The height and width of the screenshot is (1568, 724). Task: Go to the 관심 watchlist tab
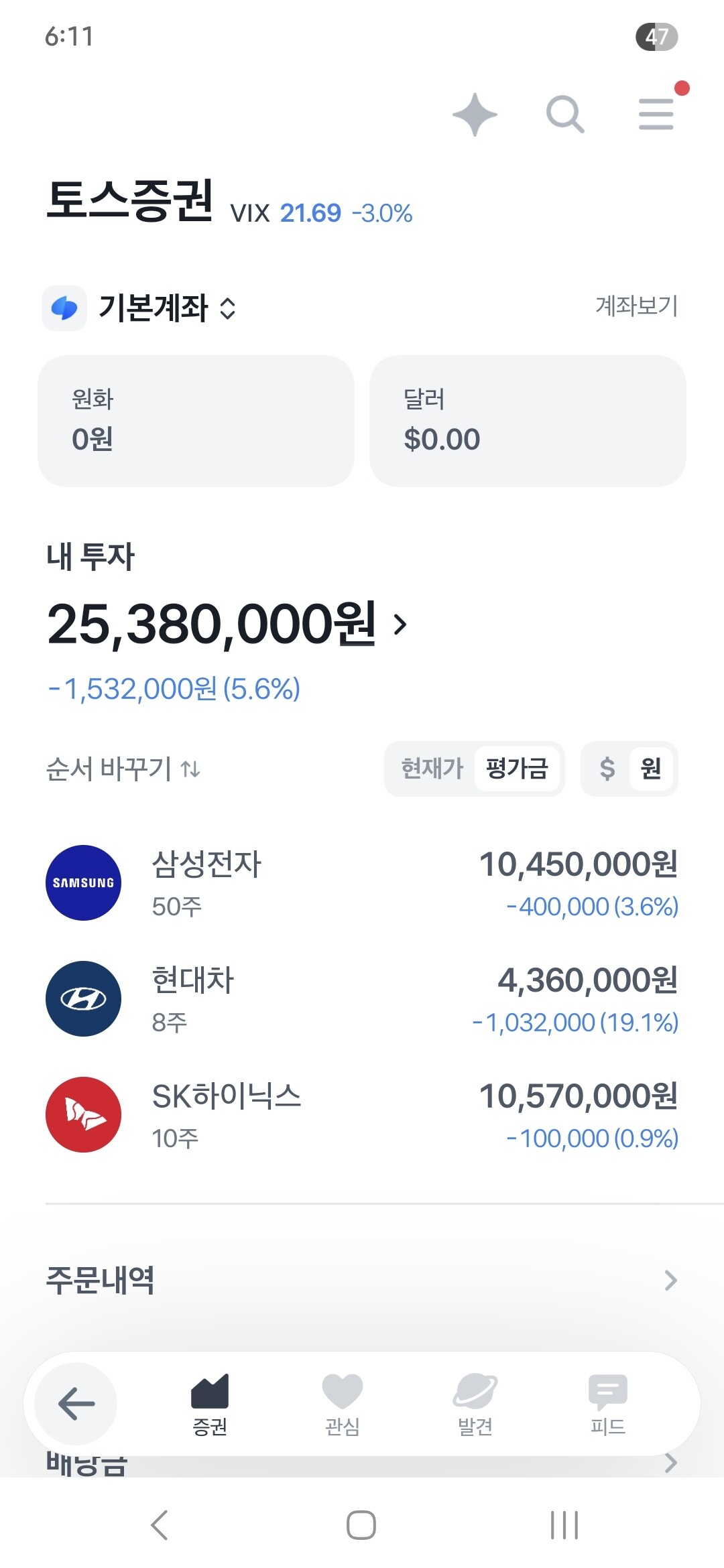tap(342, 1403)
